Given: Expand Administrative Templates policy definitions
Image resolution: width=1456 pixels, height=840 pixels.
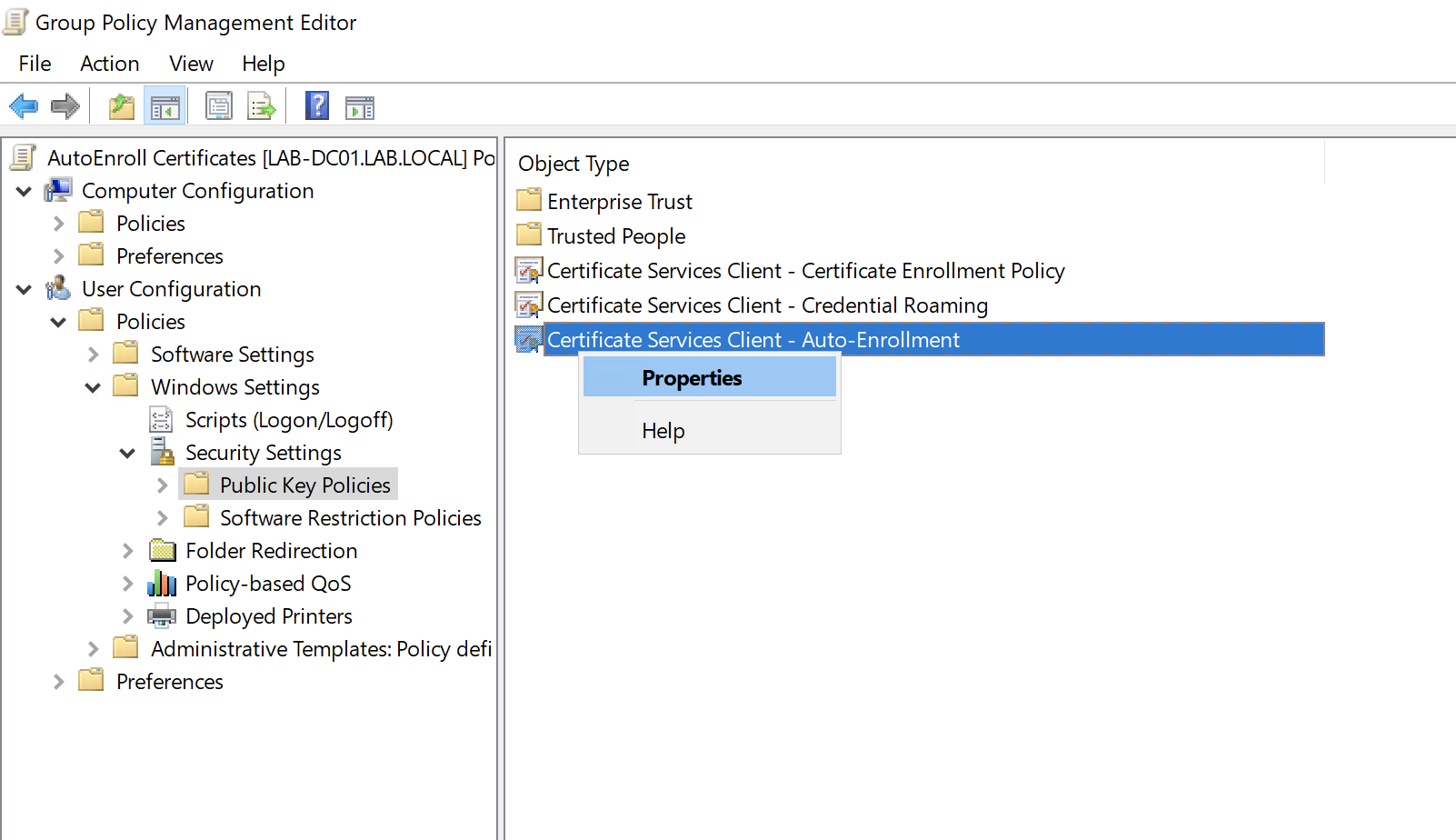Looking at the screenshot, I should (x=94, y=649).
